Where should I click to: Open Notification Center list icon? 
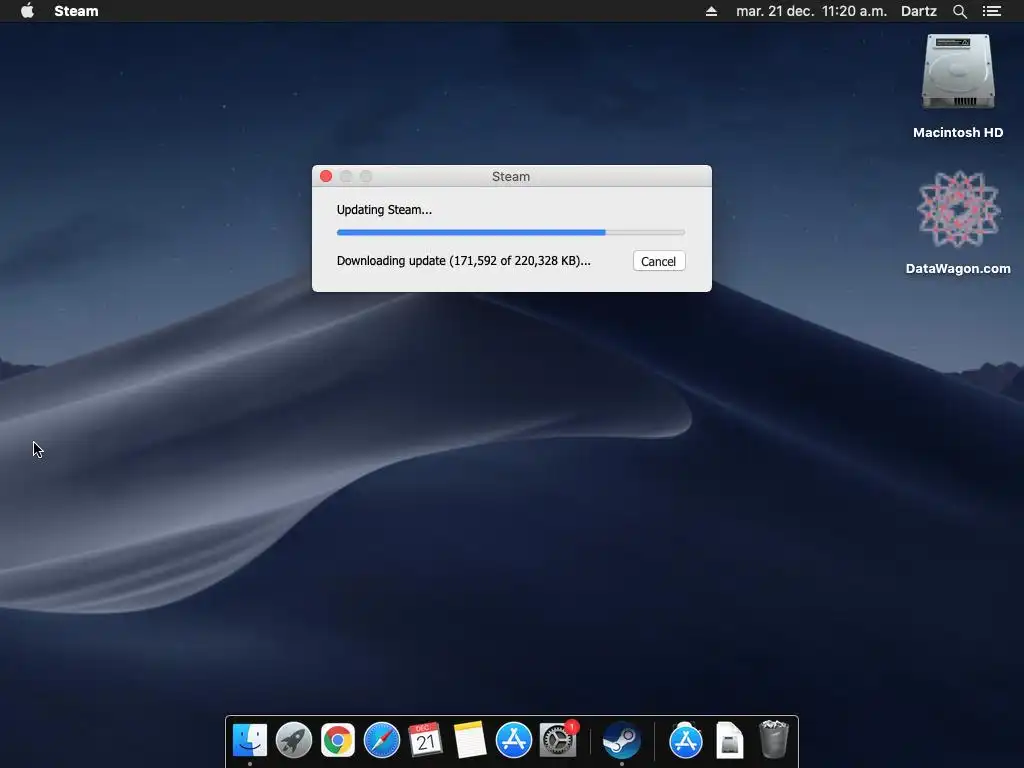click(991, 11)
